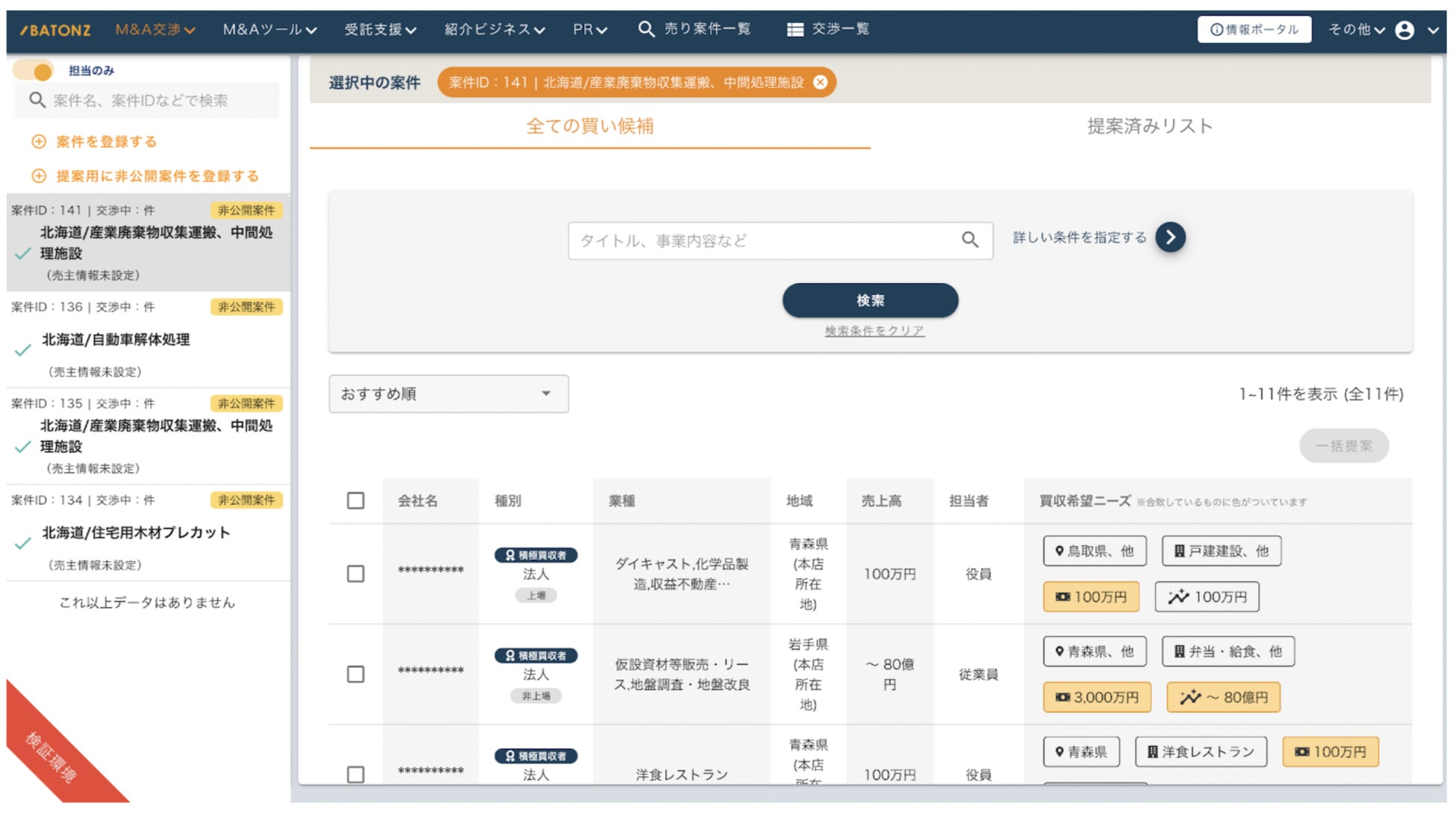Open detailed conditions with the arrow button

point(1170,238)
